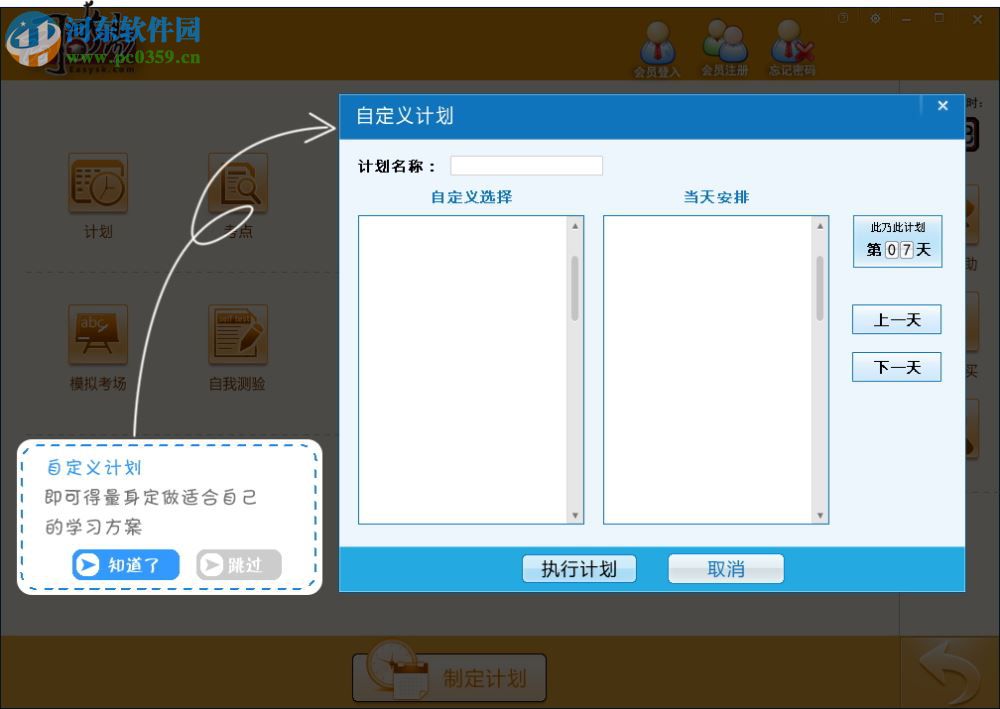Click the help question mark icon
This screenshot has height=709, width=1000.
843,17
